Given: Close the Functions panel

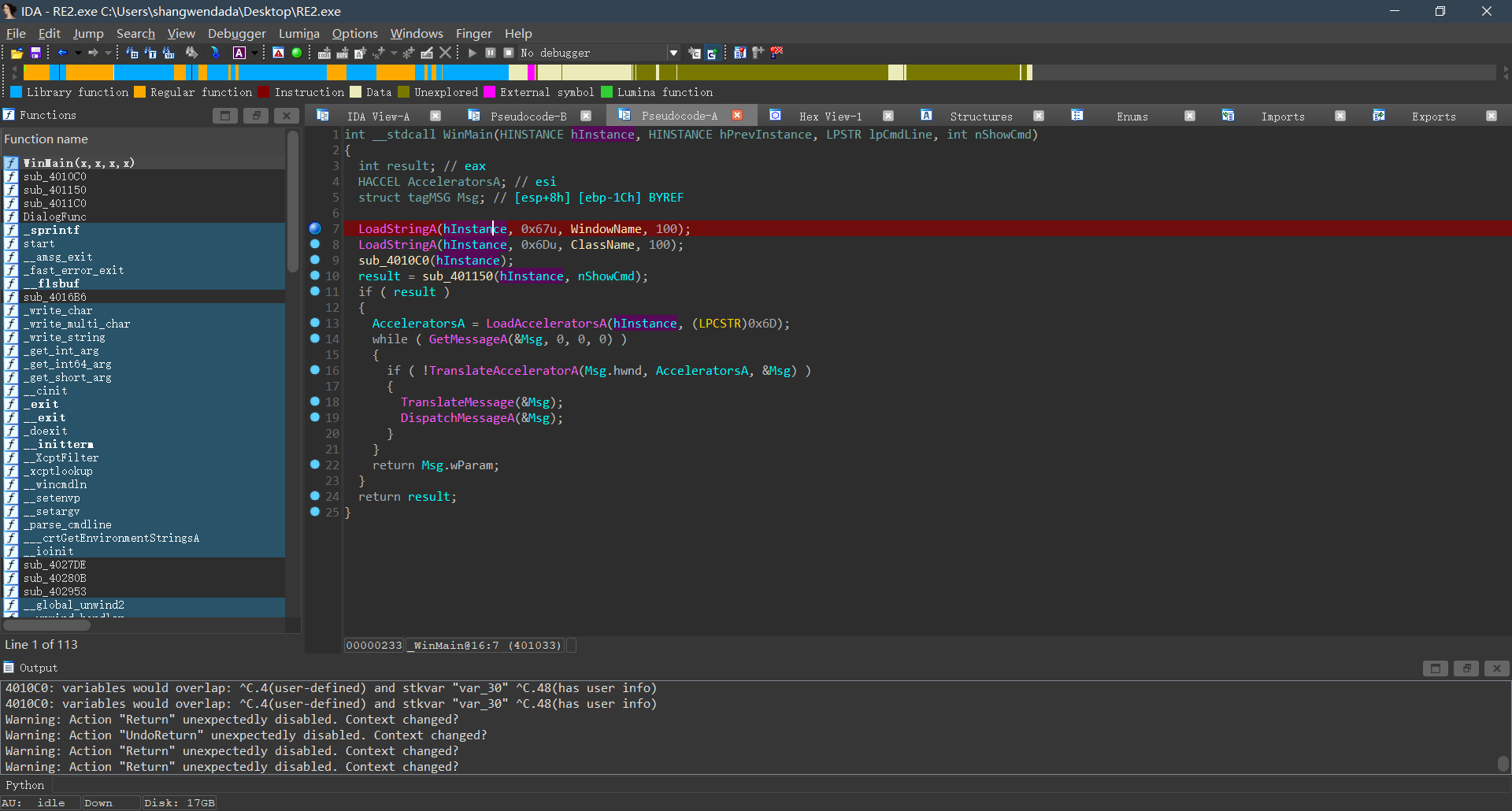Looking at the screenshot, I should tap(287, 116).
